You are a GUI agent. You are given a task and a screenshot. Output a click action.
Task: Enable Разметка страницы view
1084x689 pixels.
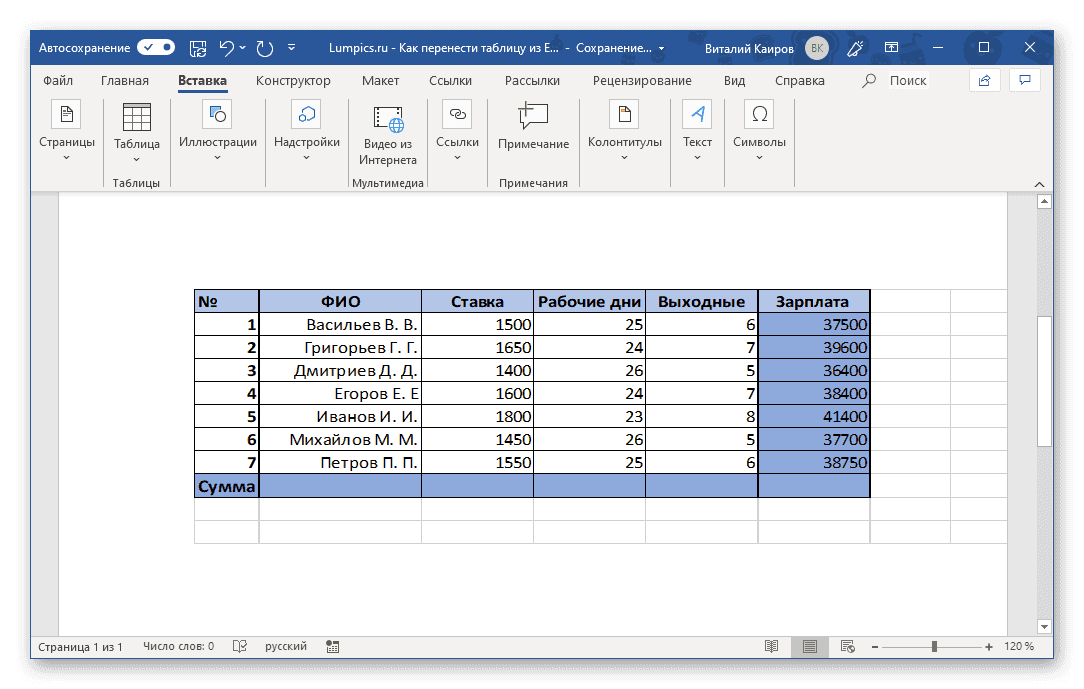coord(810,646)
